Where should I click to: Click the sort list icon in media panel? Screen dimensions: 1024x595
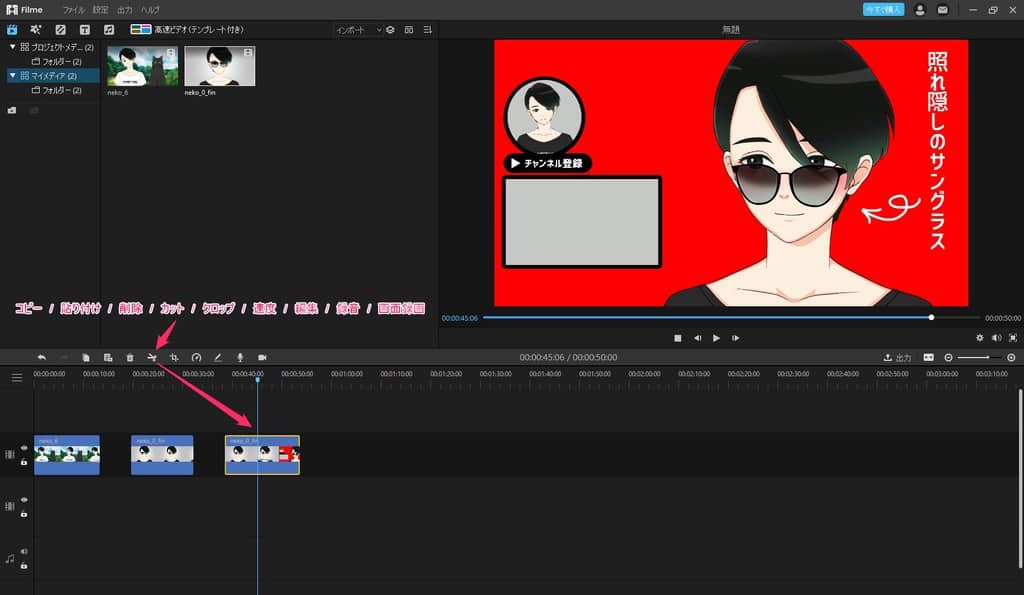point(428,30)
